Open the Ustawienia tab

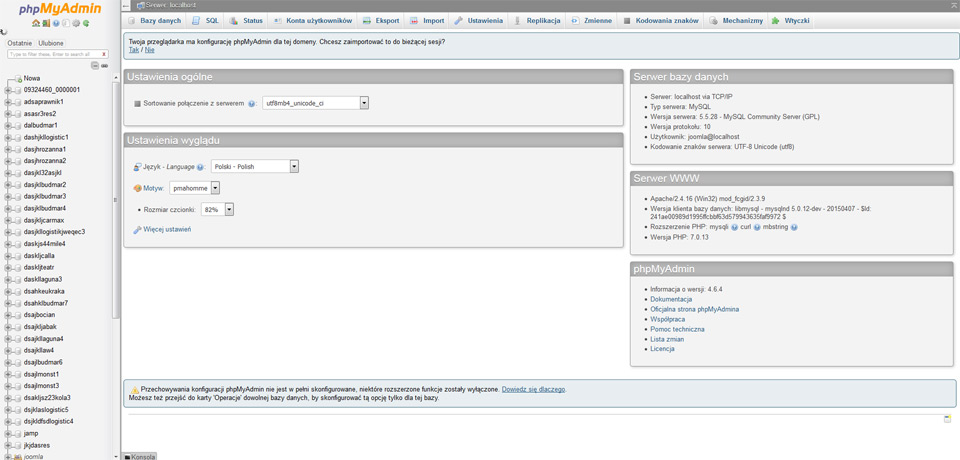pyautogui.click(x=479, y=21)
